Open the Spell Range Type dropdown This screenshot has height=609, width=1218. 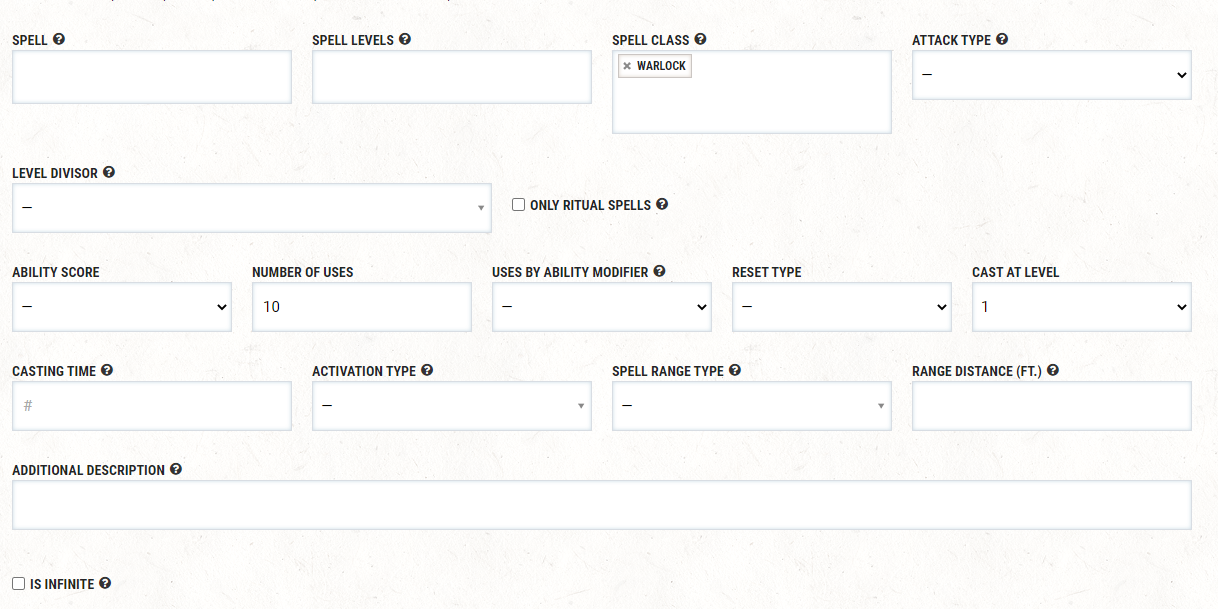tap(751, 406)
